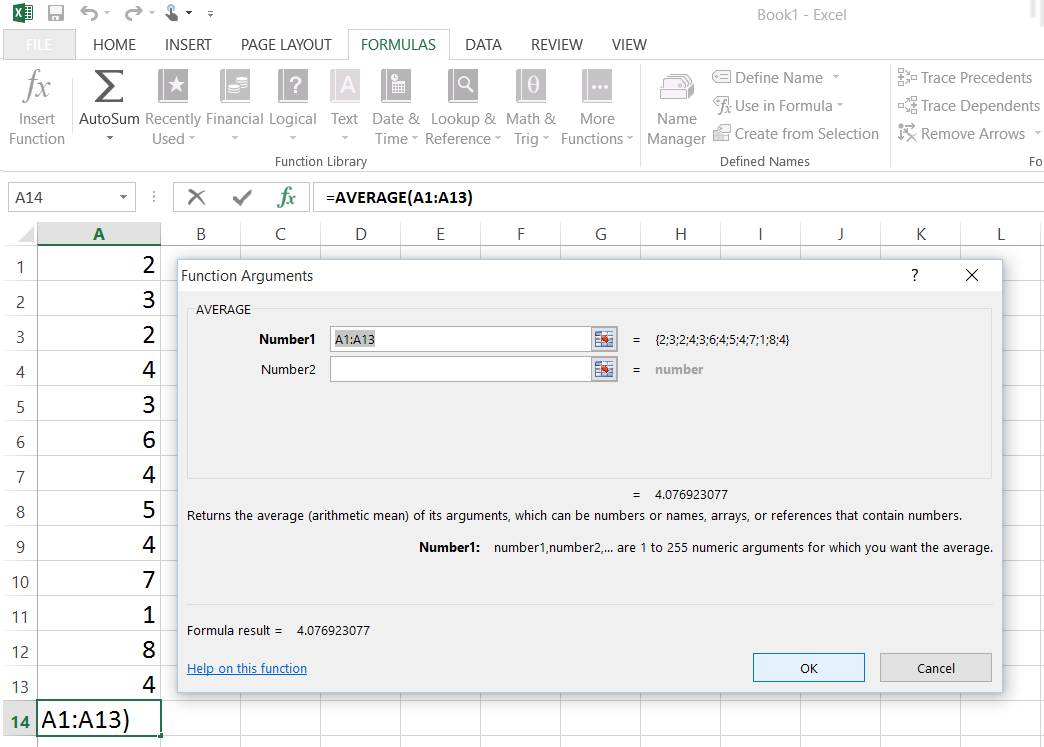
Task: Click Define Name button
Action: point(768,78)
